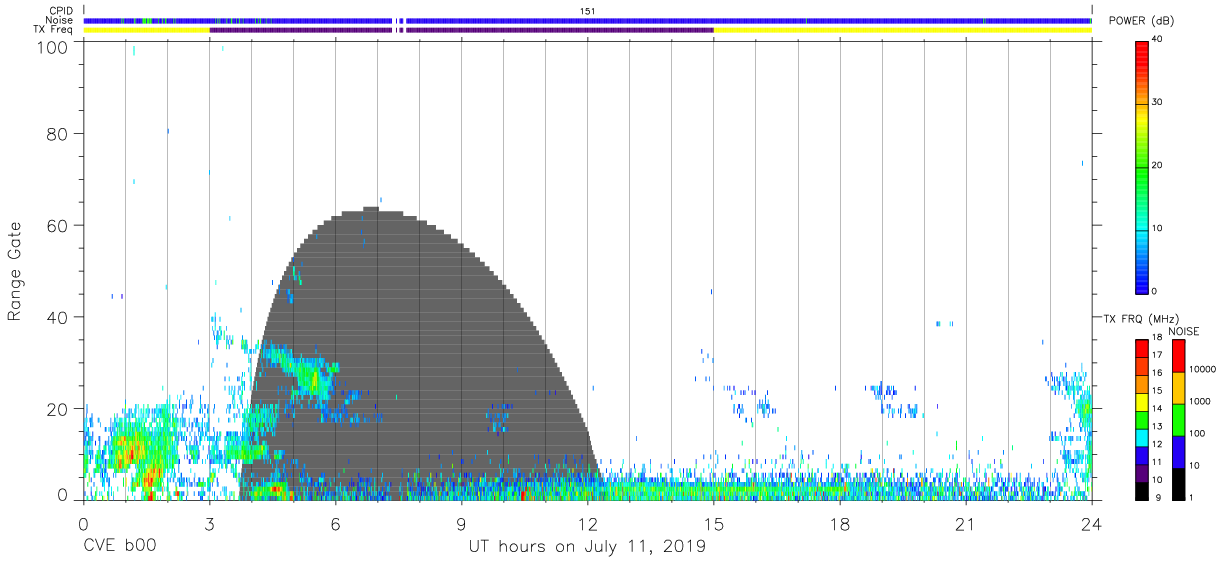Click the x-axis tick label '15'
The image size is (1228, 567).
pyautogui.click(x=713, y=524)
